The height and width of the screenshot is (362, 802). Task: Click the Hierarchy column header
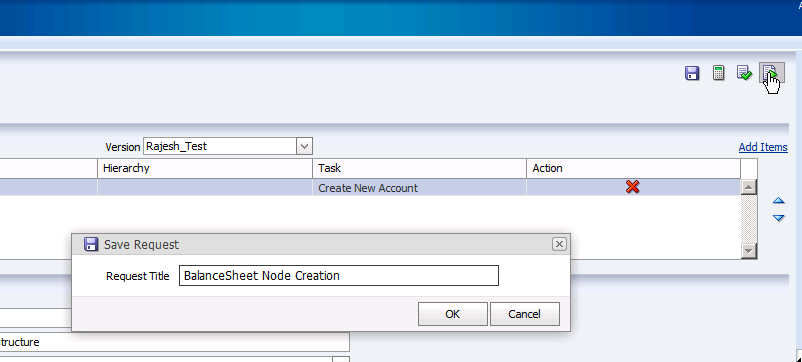click(205, 168)
